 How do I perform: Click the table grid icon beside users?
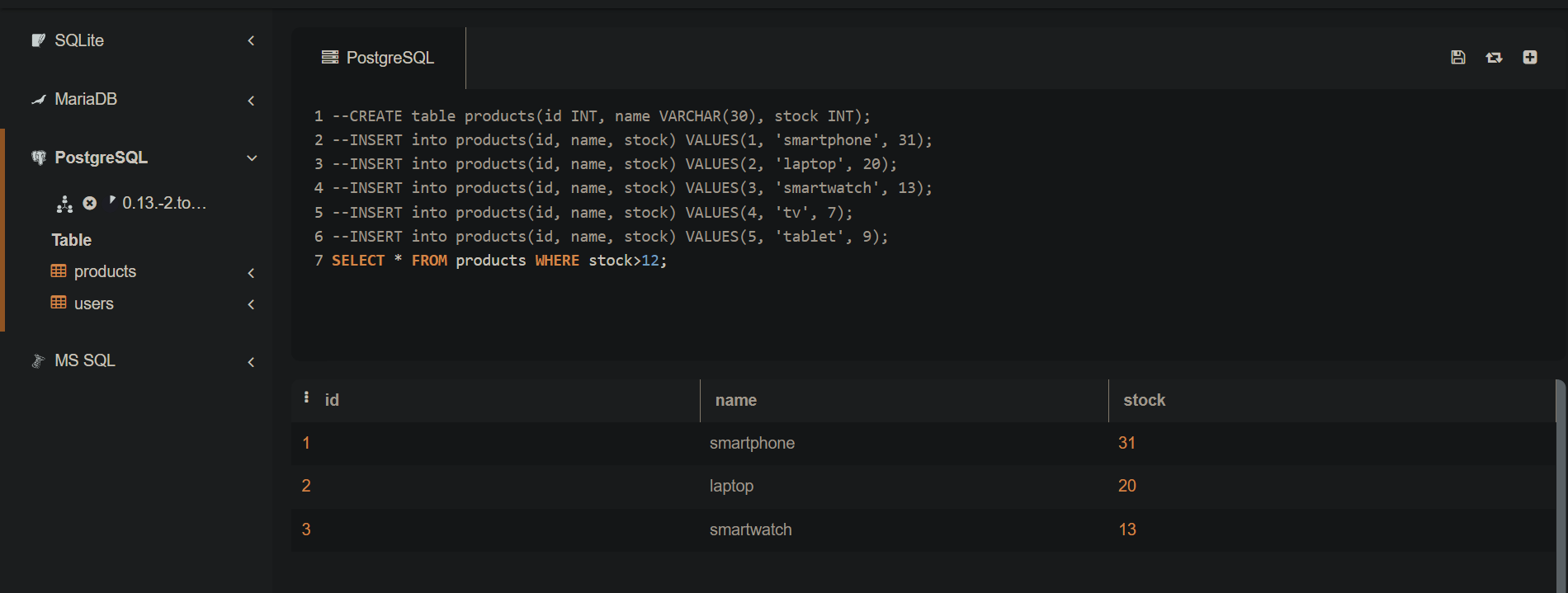[59, 303]
